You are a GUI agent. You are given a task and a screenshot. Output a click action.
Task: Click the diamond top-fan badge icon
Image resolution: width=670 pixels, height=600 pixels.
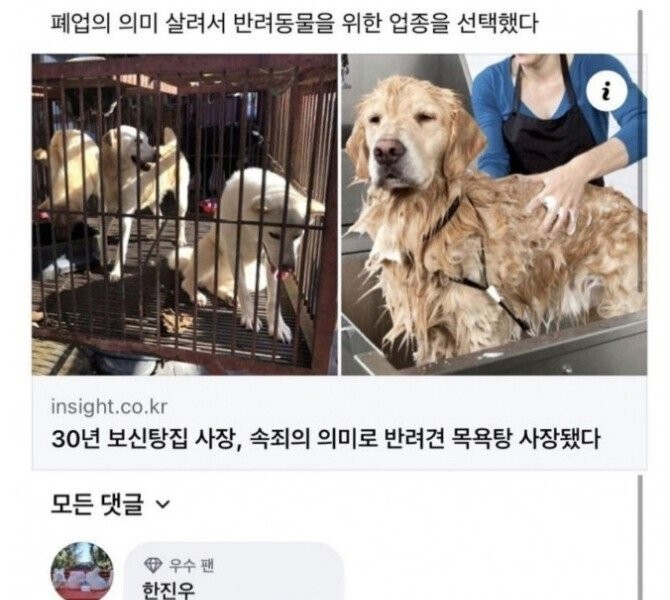tap(153, 565)
